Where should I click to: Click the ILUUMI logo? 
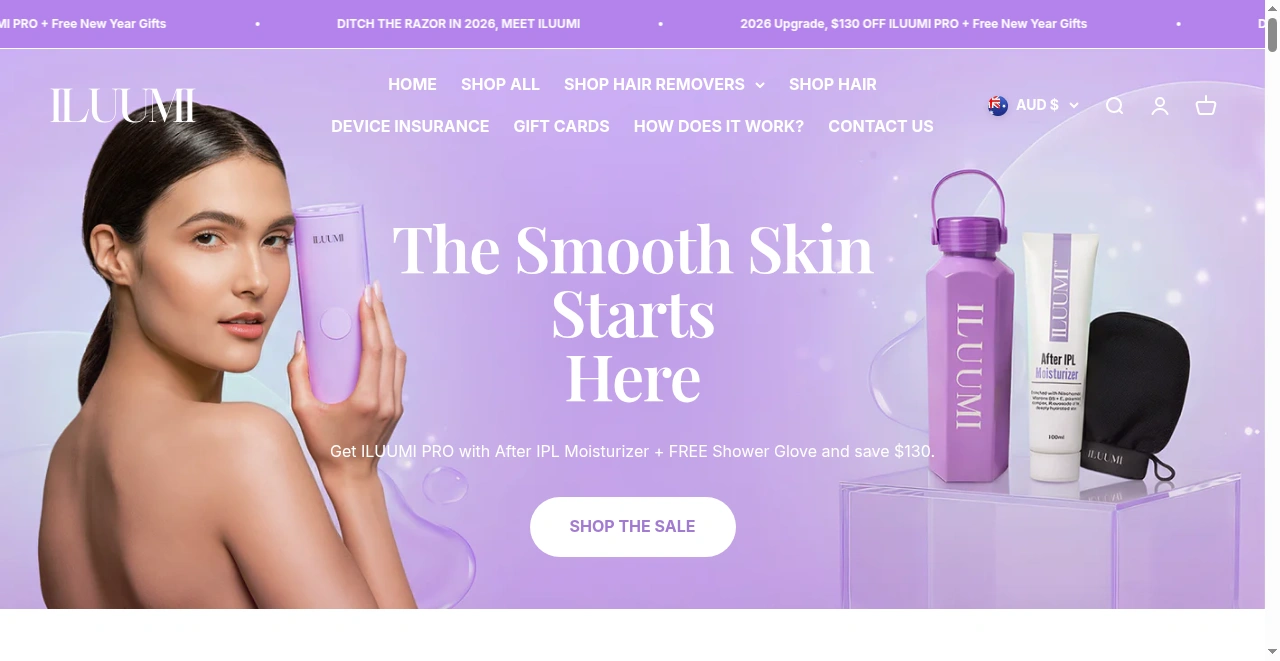(x=123, y=106)
